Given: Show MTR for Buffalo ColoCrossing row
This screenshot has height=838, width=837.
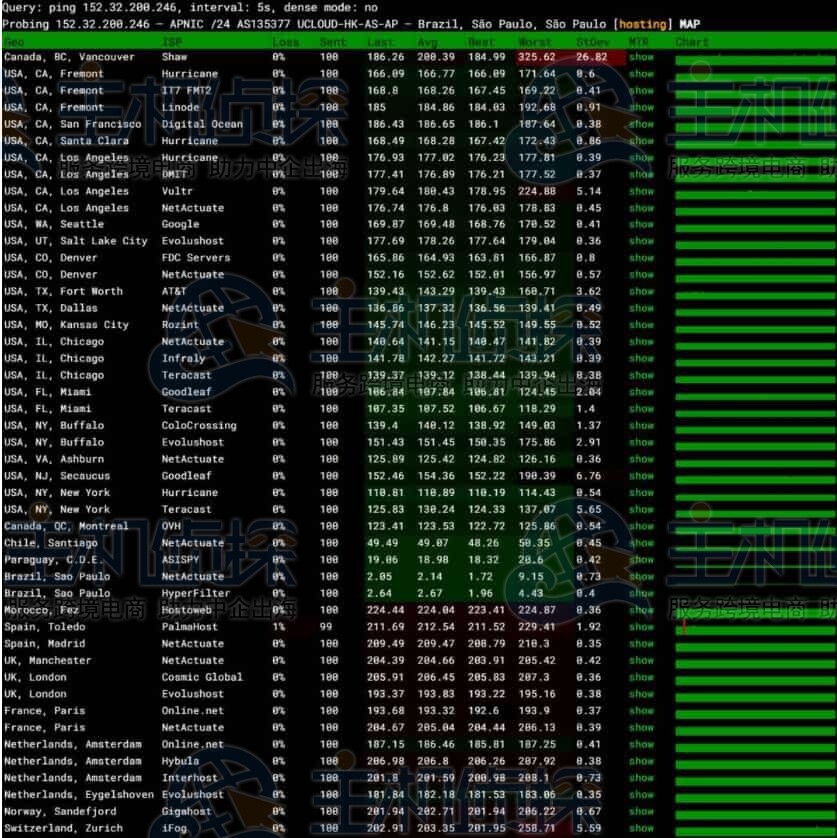Looking at the screenshot, I should [x=641, y=426].
